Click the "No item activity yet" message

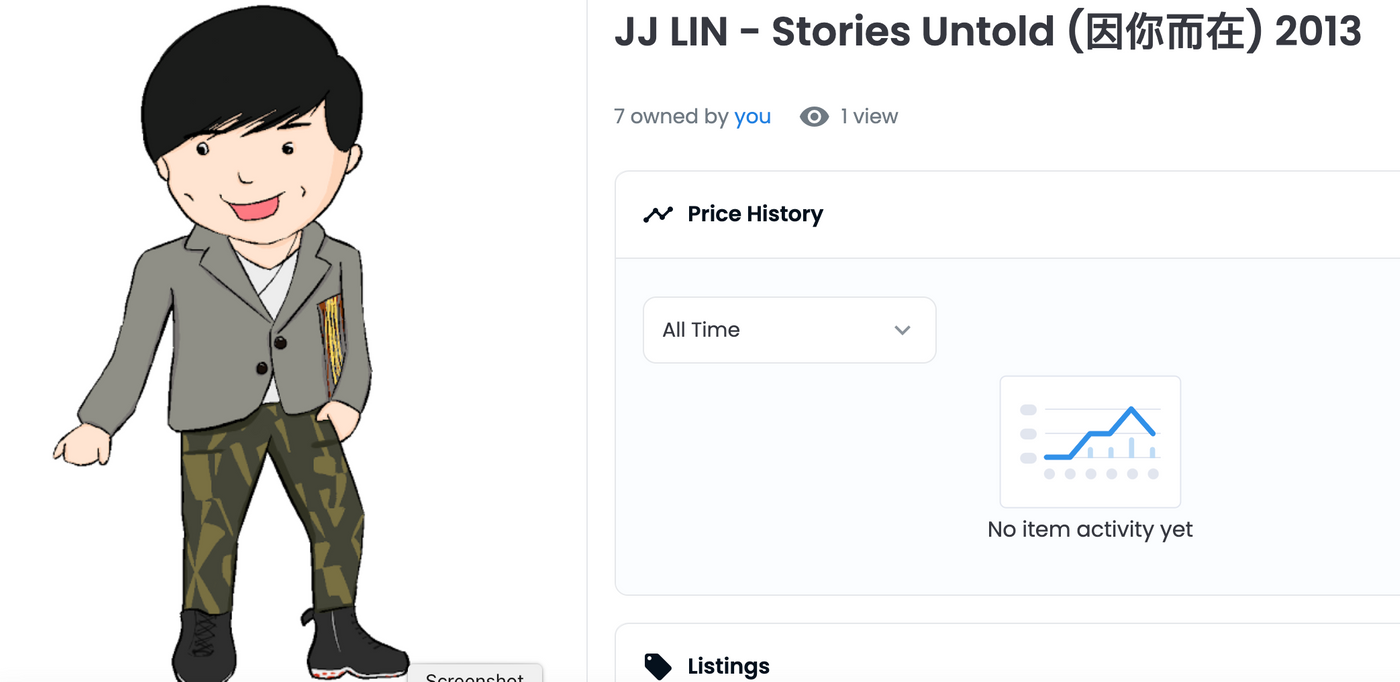click(x=1090, y=530)
